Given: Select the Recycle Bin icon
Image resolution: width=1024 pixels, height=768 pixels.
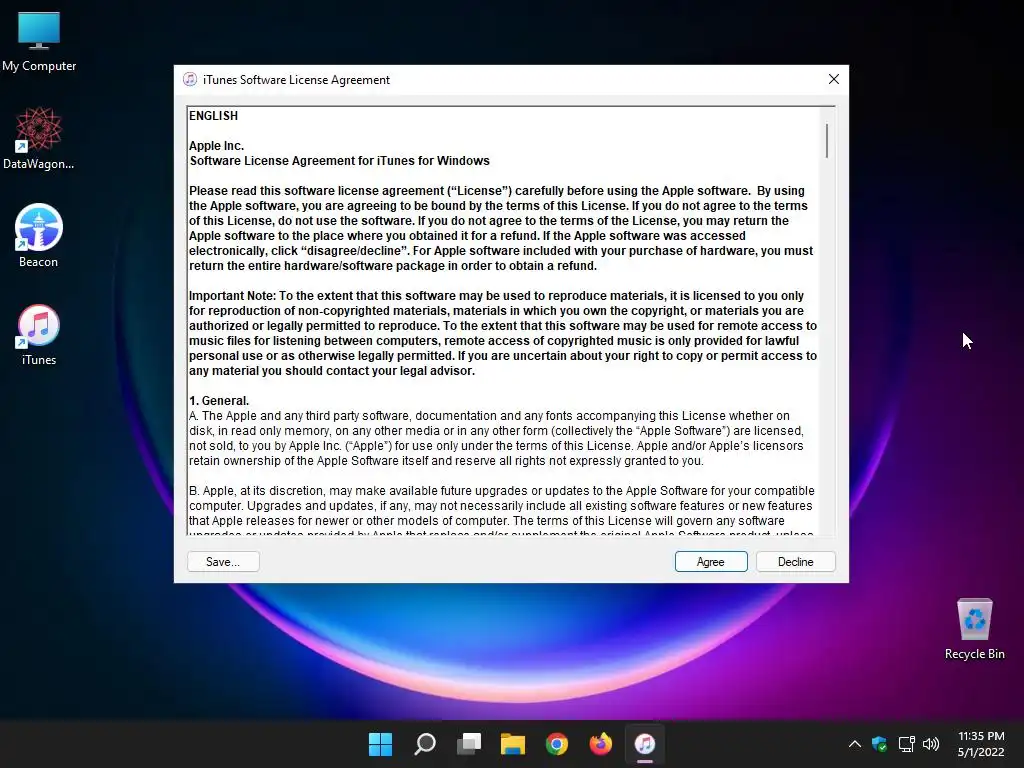Looking at the screenshot, I should click(x=974, y=629).
